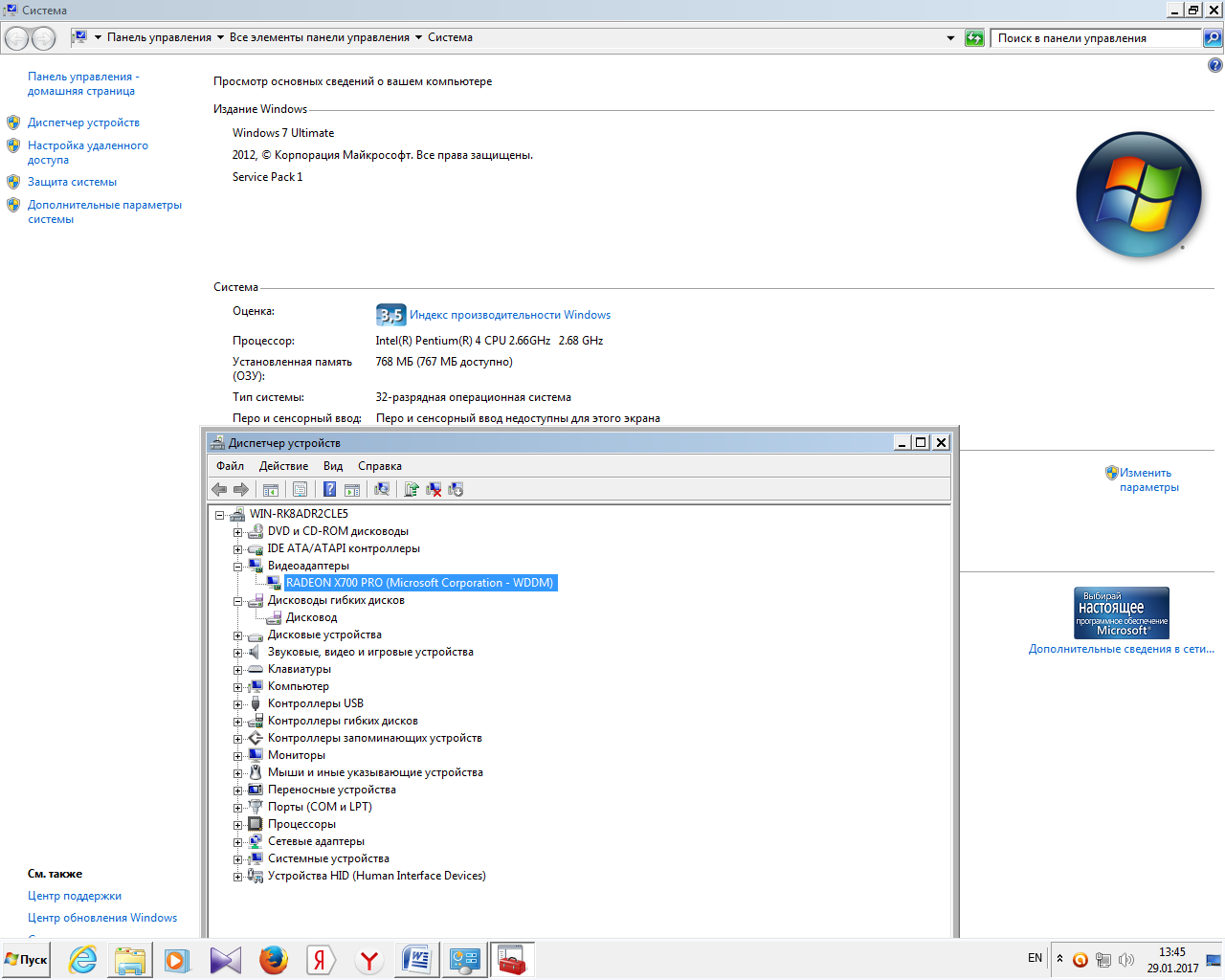Open Internet Explorer from the taskbar
The width and height of the screenshot is (1225, 980).
point(83,960)
